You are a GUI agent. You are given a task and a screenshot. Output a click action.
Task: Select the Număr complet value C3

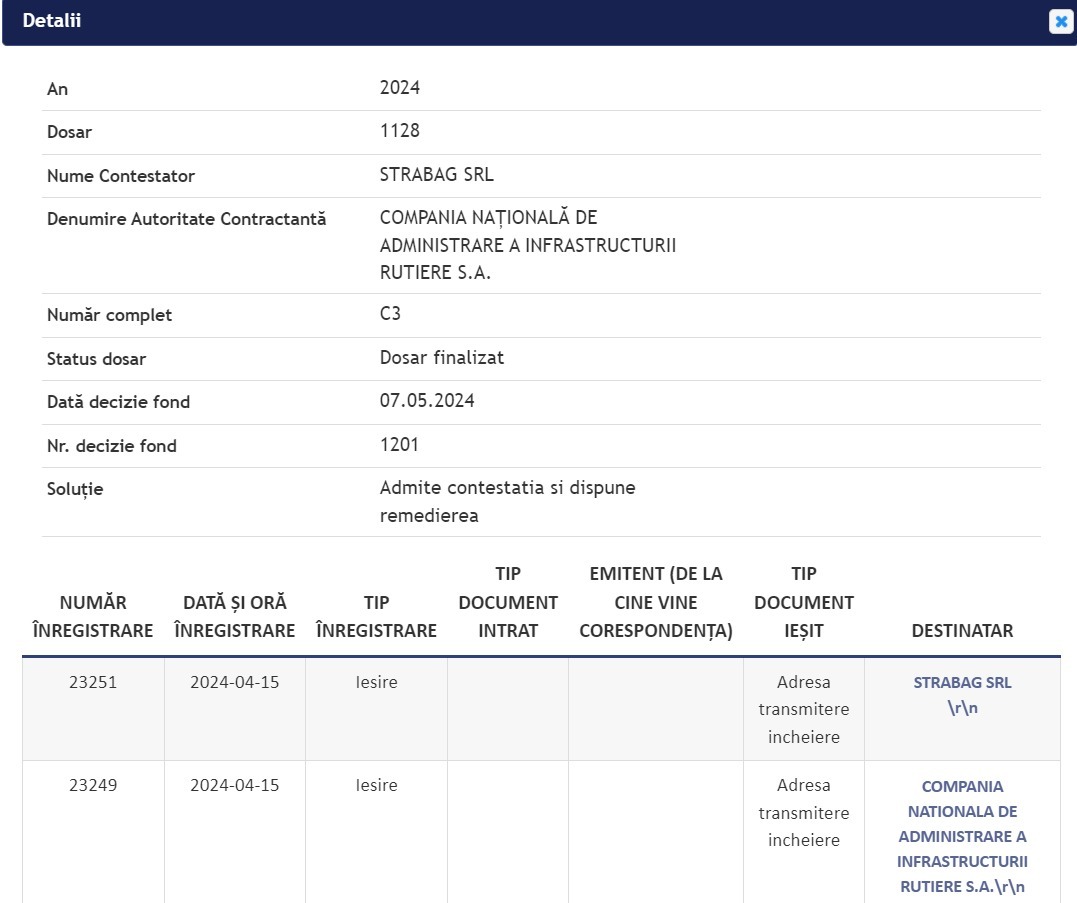390,314
